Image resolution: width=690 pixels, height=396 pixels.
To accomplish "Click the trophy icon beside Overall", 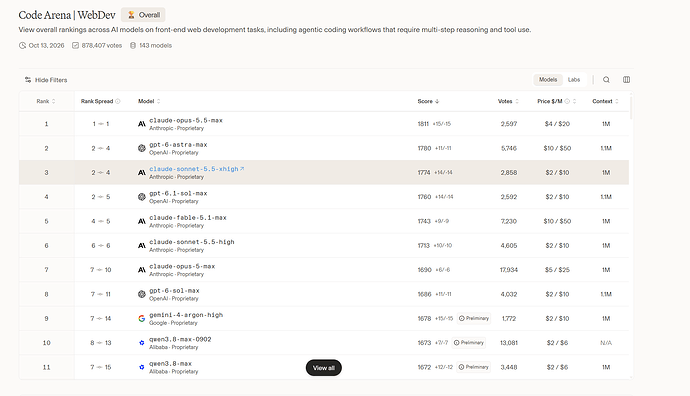I will click(x=131, y=15).
